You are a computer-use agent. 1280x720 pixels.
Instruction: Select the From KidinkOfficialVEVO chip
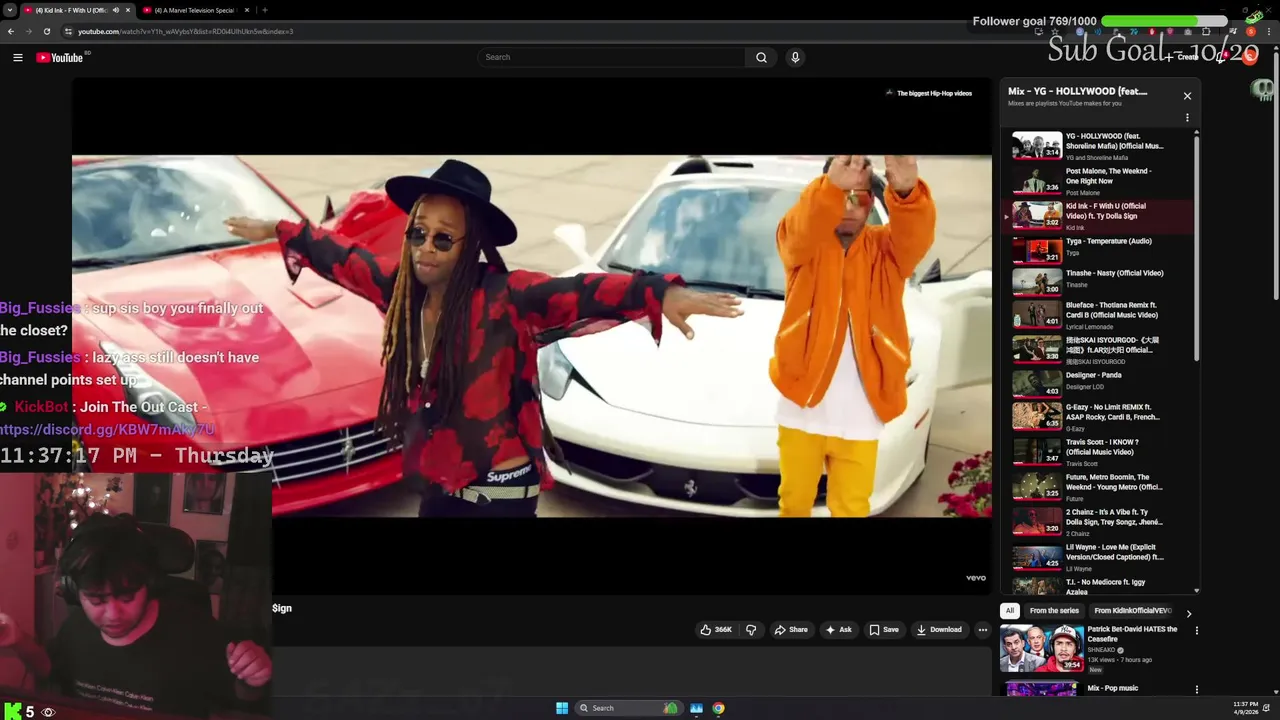tap(1132, 611)
